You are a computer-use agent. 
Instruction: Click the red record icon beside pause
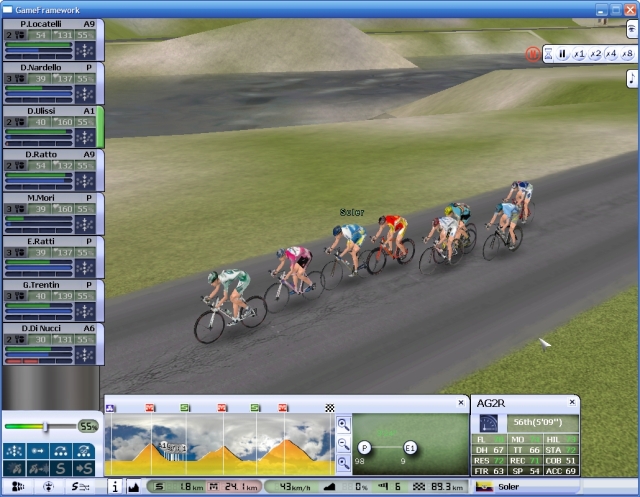532,54
